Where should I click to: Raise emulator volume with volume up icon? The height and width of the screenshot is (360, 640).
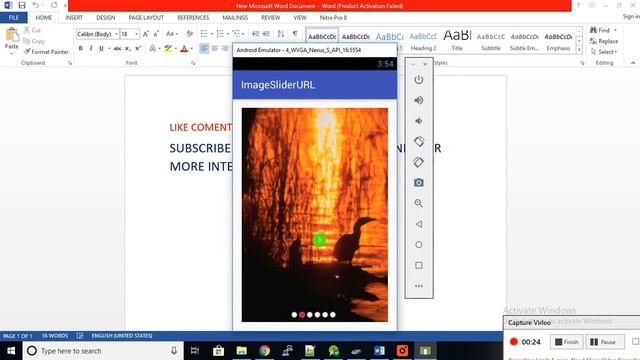tap(418, 100)
